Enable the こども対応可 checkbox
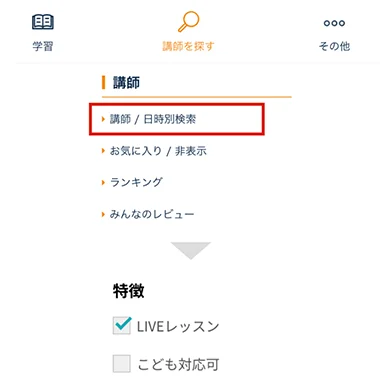380x385 pixels. [122, 364]
